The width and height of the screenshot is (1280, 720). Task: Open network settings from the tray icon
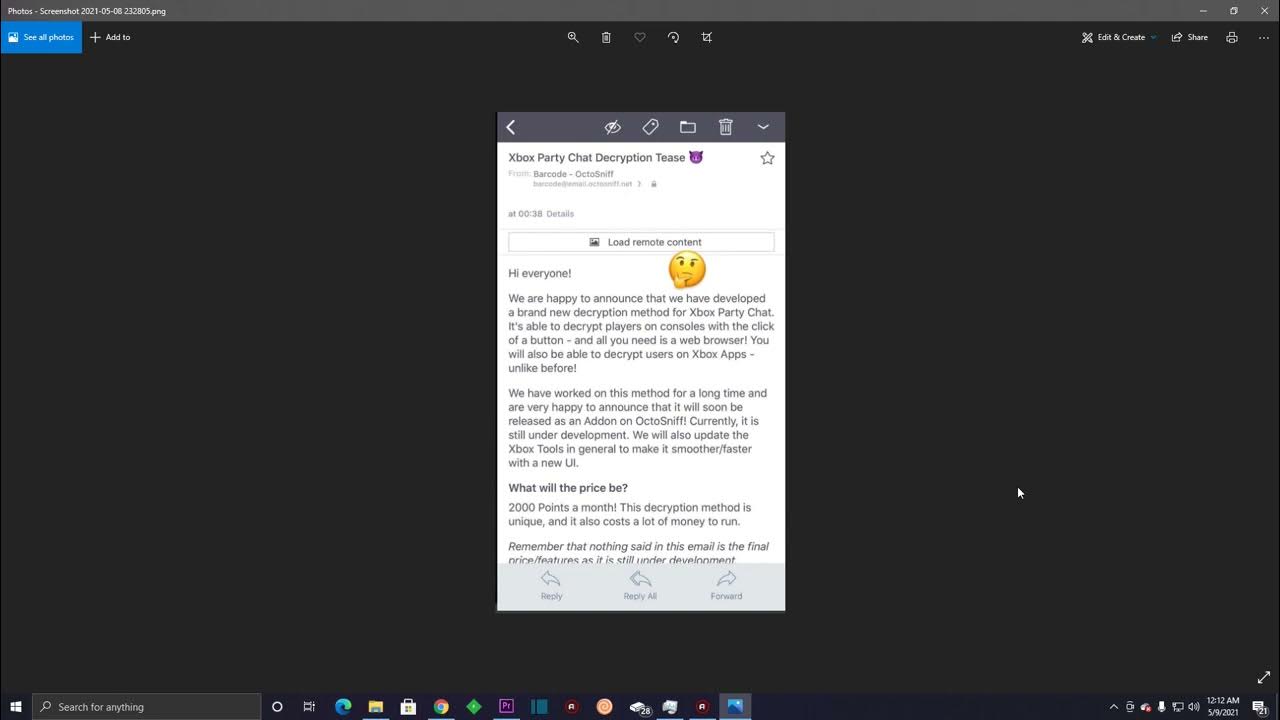[x=1178, y=707]
